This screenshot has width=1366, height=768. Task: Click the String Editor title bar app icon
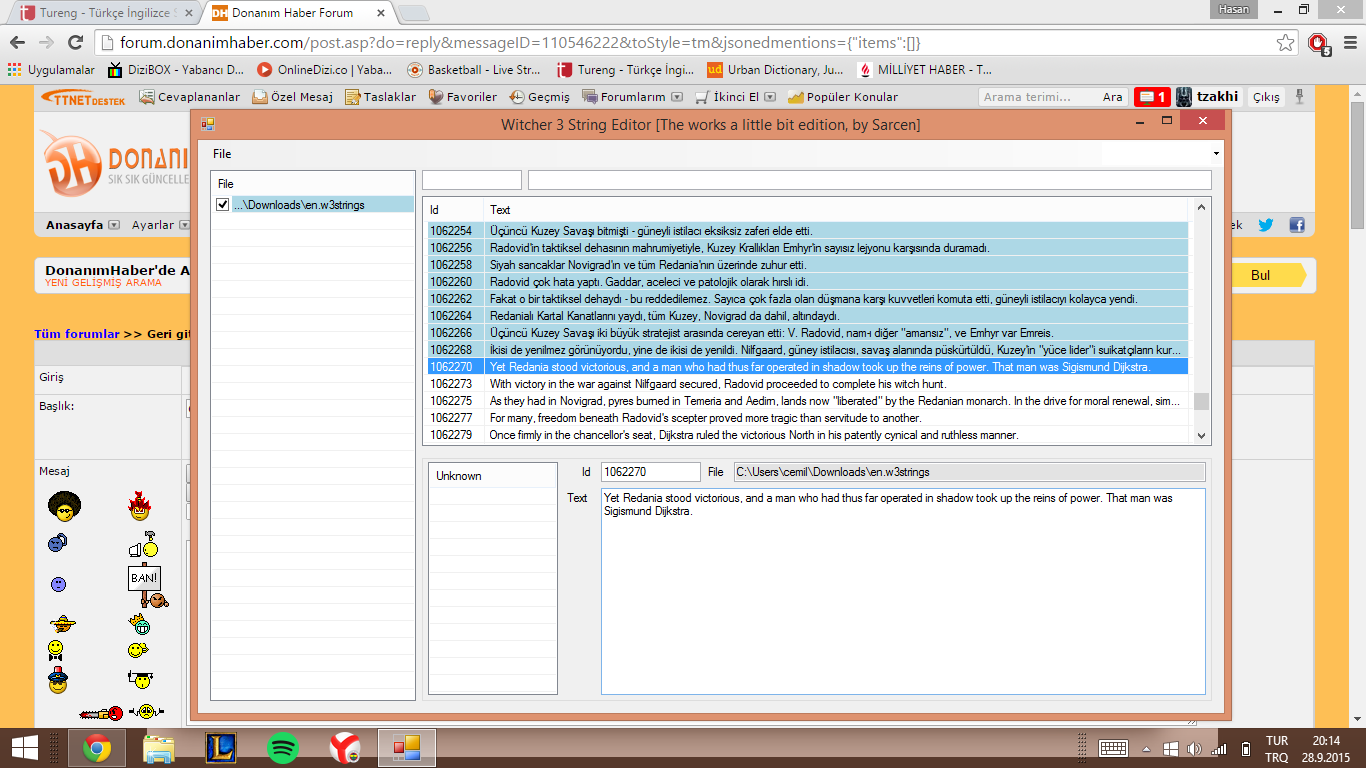pos(208,124)
